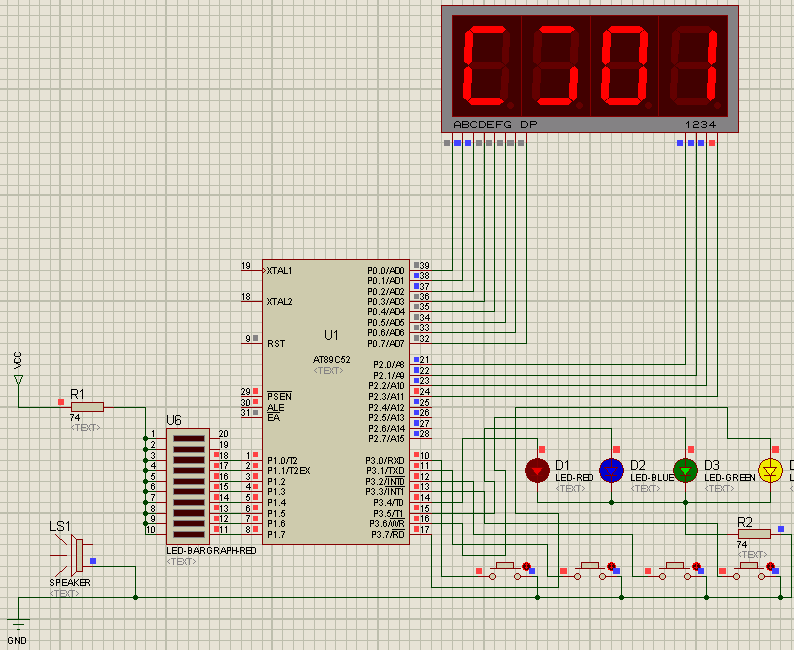Click the push button below resistor R2

749,571
